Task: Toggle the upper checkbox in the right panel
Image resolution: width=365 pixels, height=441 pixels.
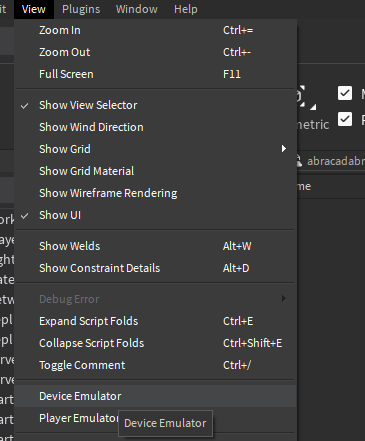Action: coord(345,93)
